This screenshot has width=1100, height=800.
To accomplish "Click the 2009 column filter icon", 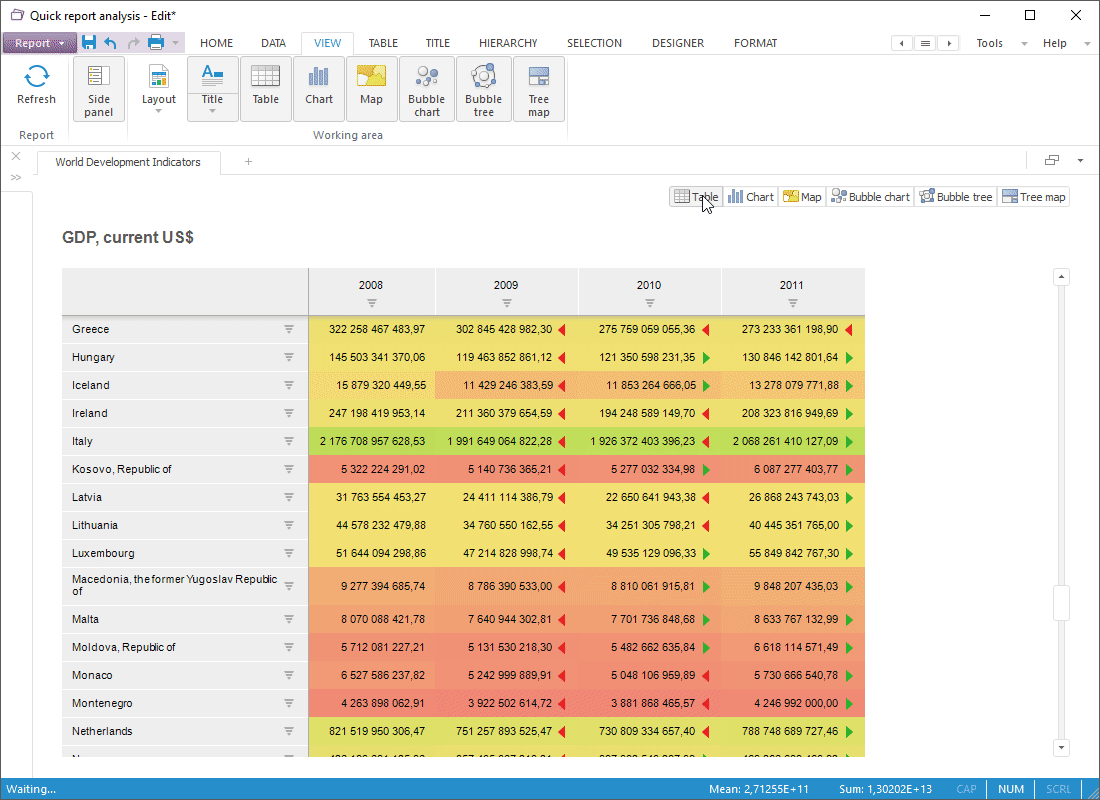I will [x=507, y=303].
